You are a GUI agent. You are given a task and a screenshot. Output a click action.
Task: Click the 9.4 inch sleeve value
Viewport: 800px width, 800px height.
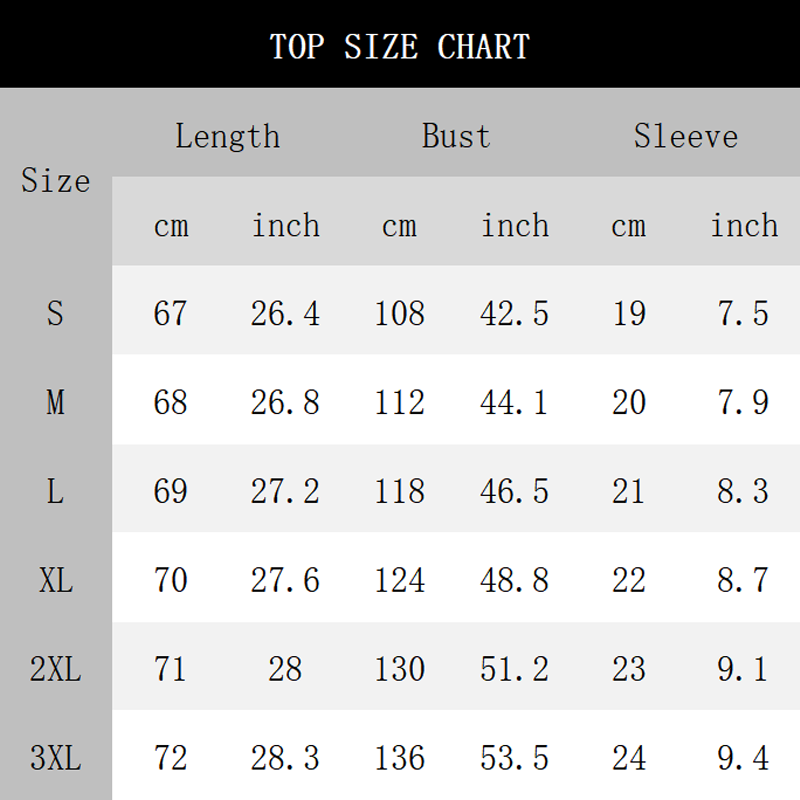(x=743, y=758)
